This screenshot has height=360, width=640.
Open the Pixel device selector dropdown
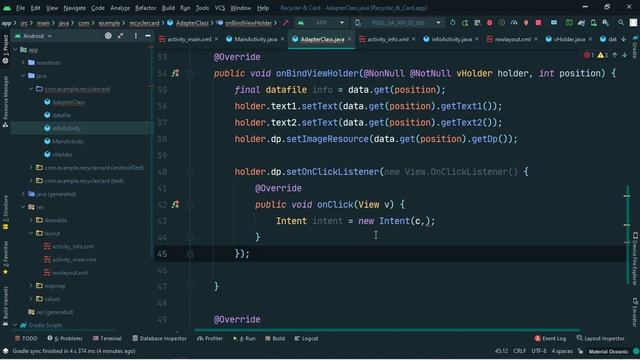coord(398,23)
